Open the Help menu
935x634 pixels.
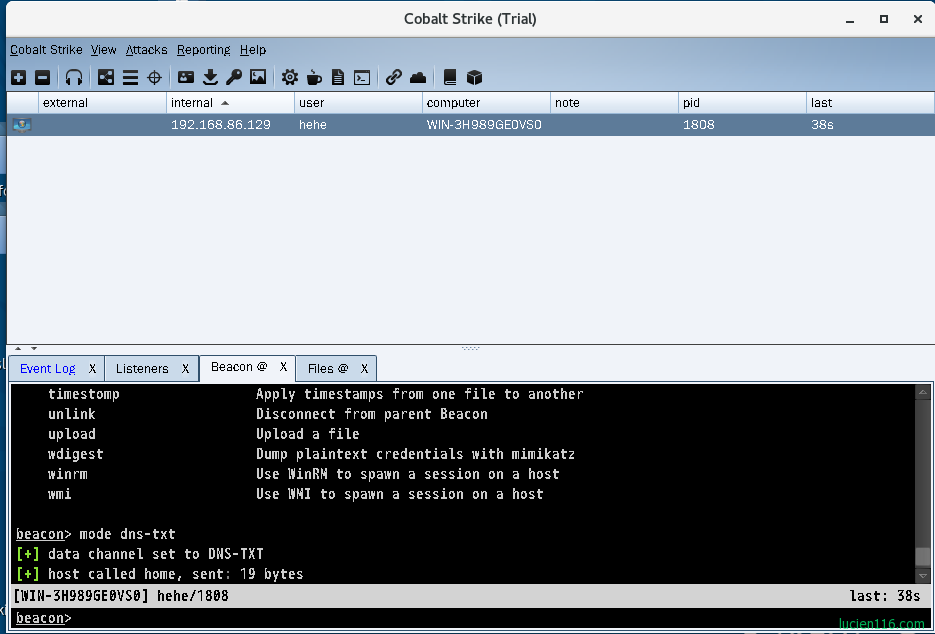pos(253,50)
